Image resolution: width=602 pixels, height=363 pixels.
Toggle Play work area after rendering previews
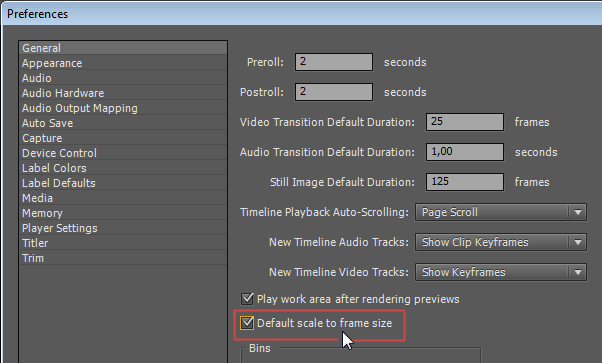coord(247,299)
